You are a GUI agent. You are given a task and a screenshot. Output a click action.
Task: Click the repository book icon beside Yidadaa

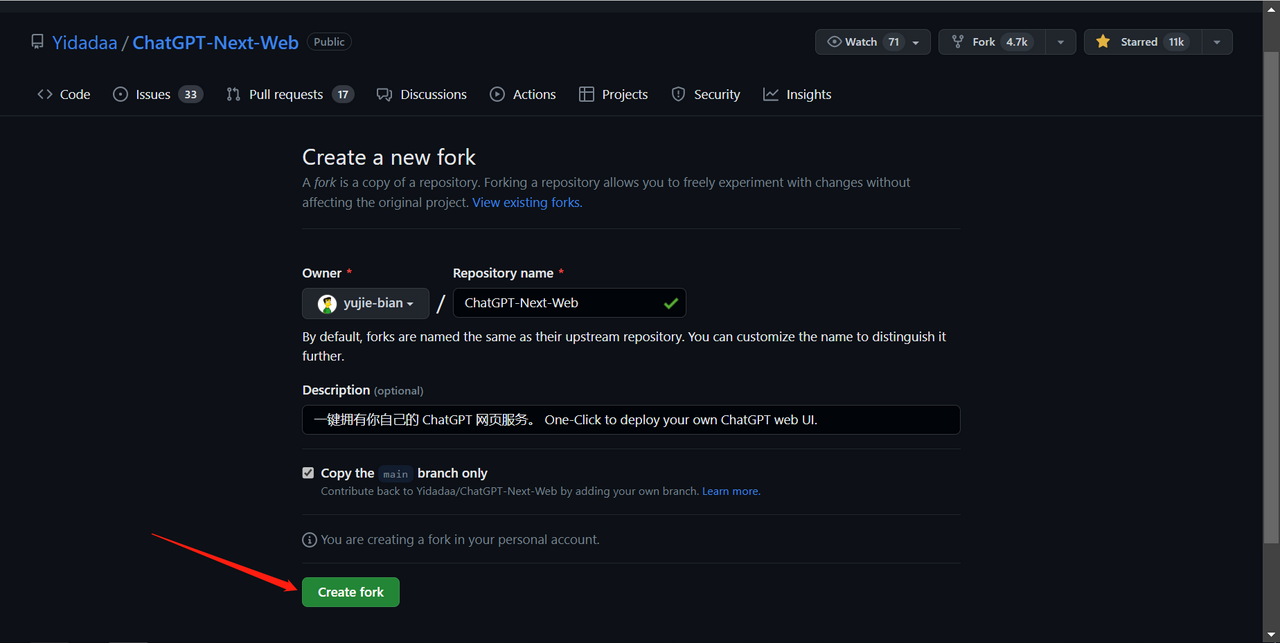[37, 42]
